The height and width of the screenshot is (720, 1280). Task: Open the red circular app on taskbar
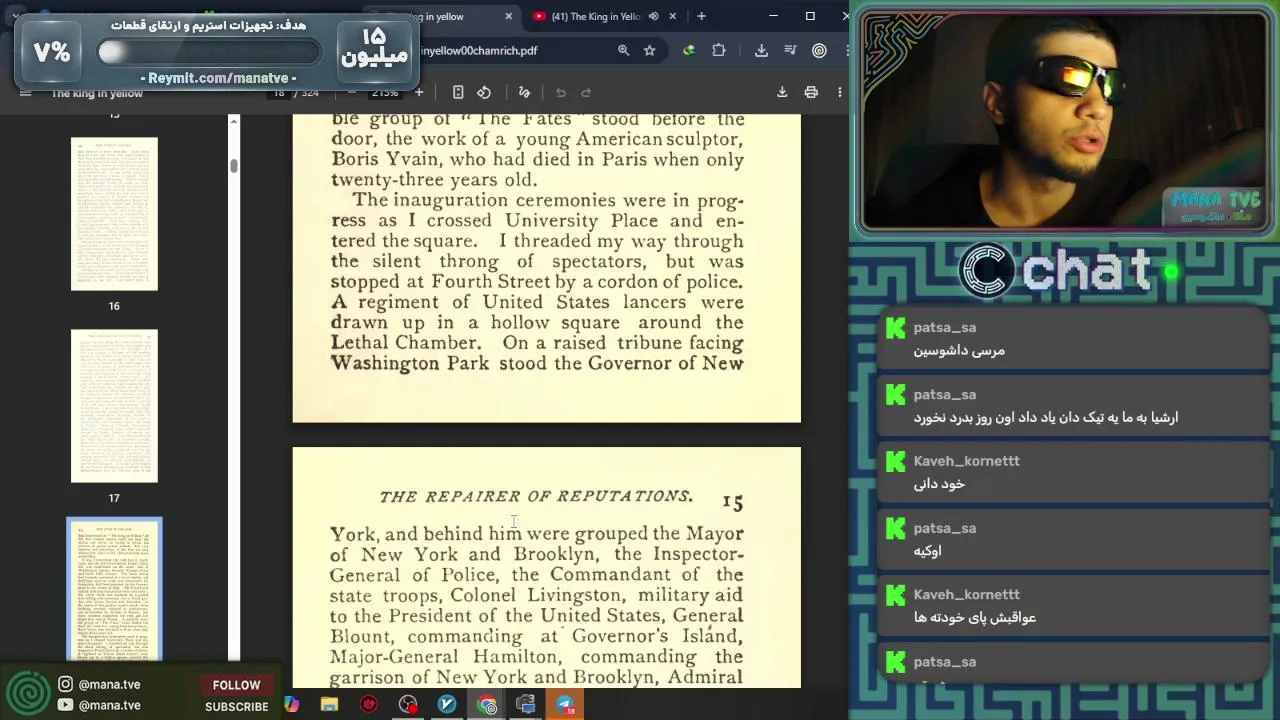(x=369, y=705)
